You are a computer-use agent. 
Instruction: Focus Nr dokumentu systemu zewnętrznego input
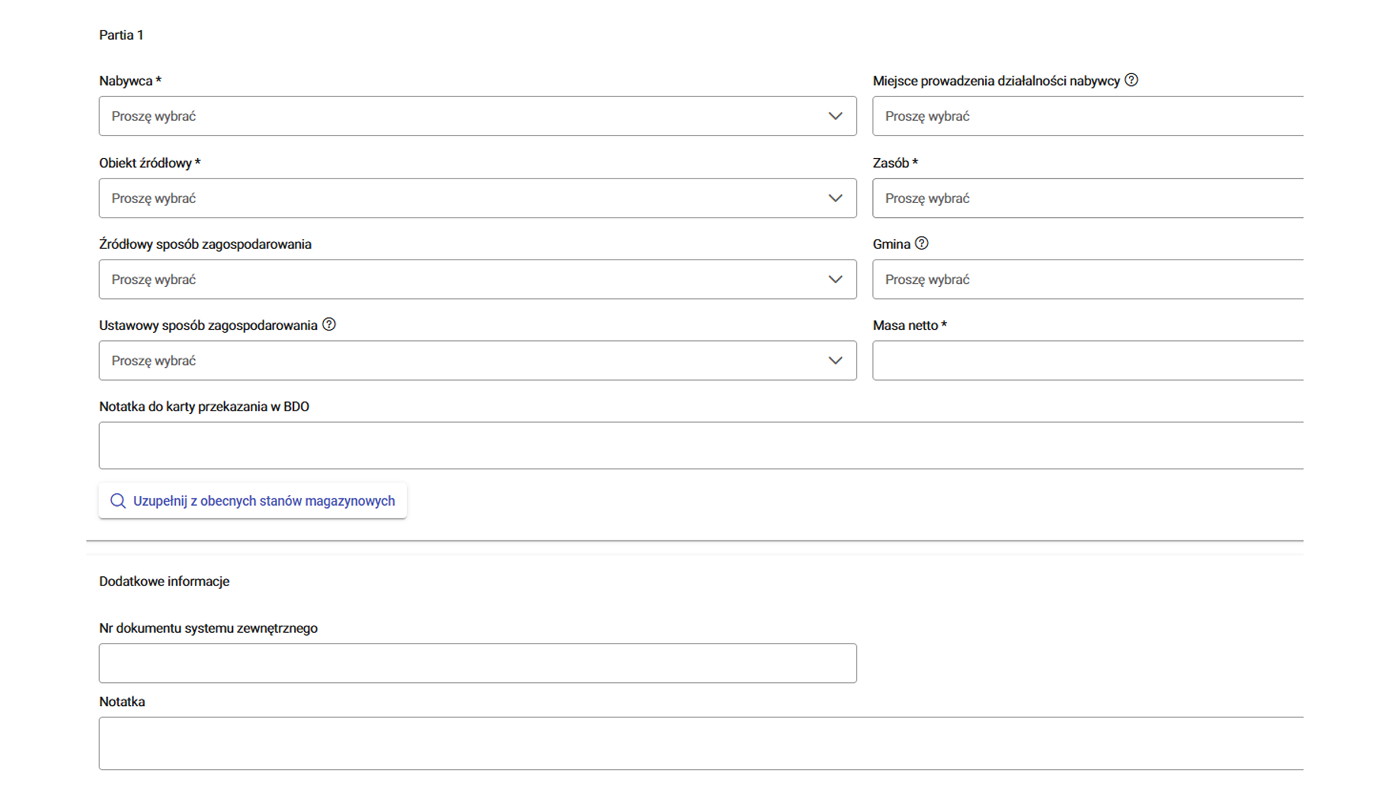click(477, 663)
